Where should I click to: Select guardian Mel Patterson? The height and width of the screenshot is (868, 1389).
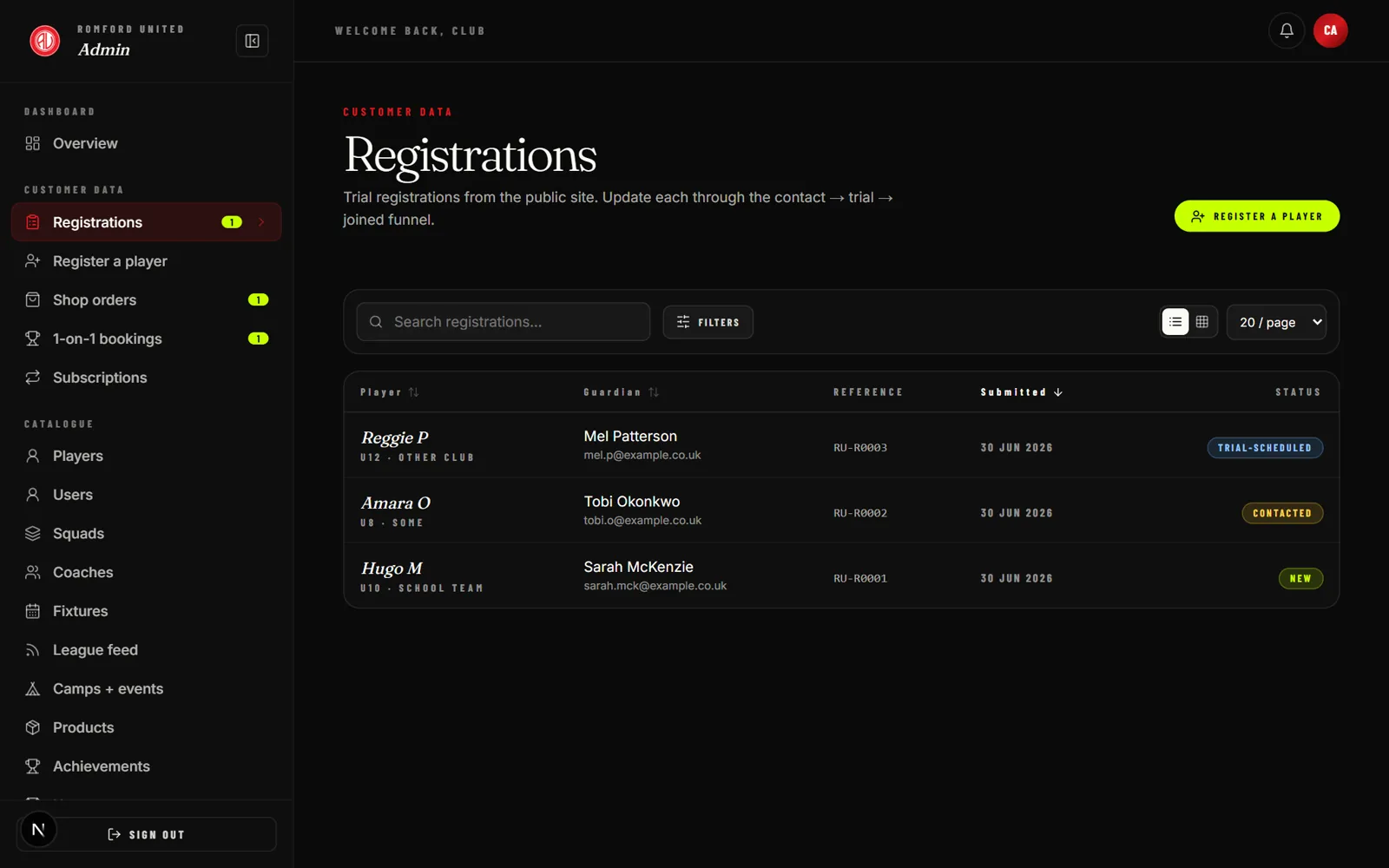630,436
